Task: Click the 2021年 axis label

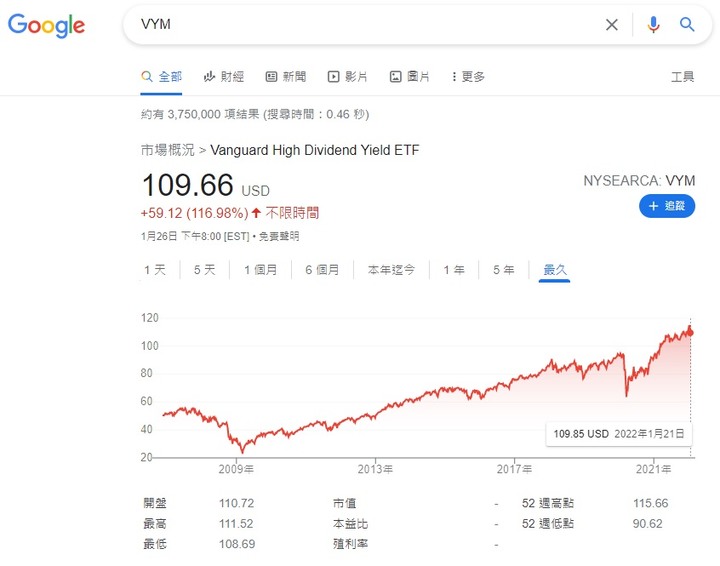Action: [x=653, y=469]
